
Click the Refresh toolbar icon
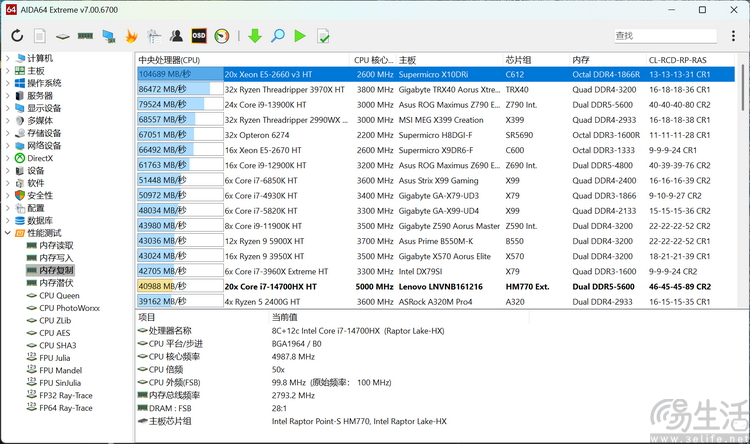click(x=17, y=36)
